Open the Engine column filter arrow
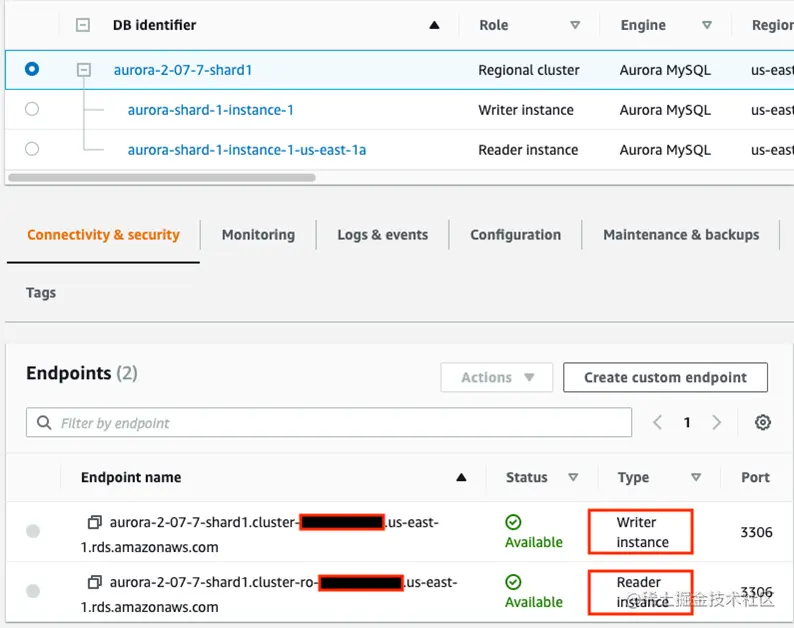 [x=707, y=25]
